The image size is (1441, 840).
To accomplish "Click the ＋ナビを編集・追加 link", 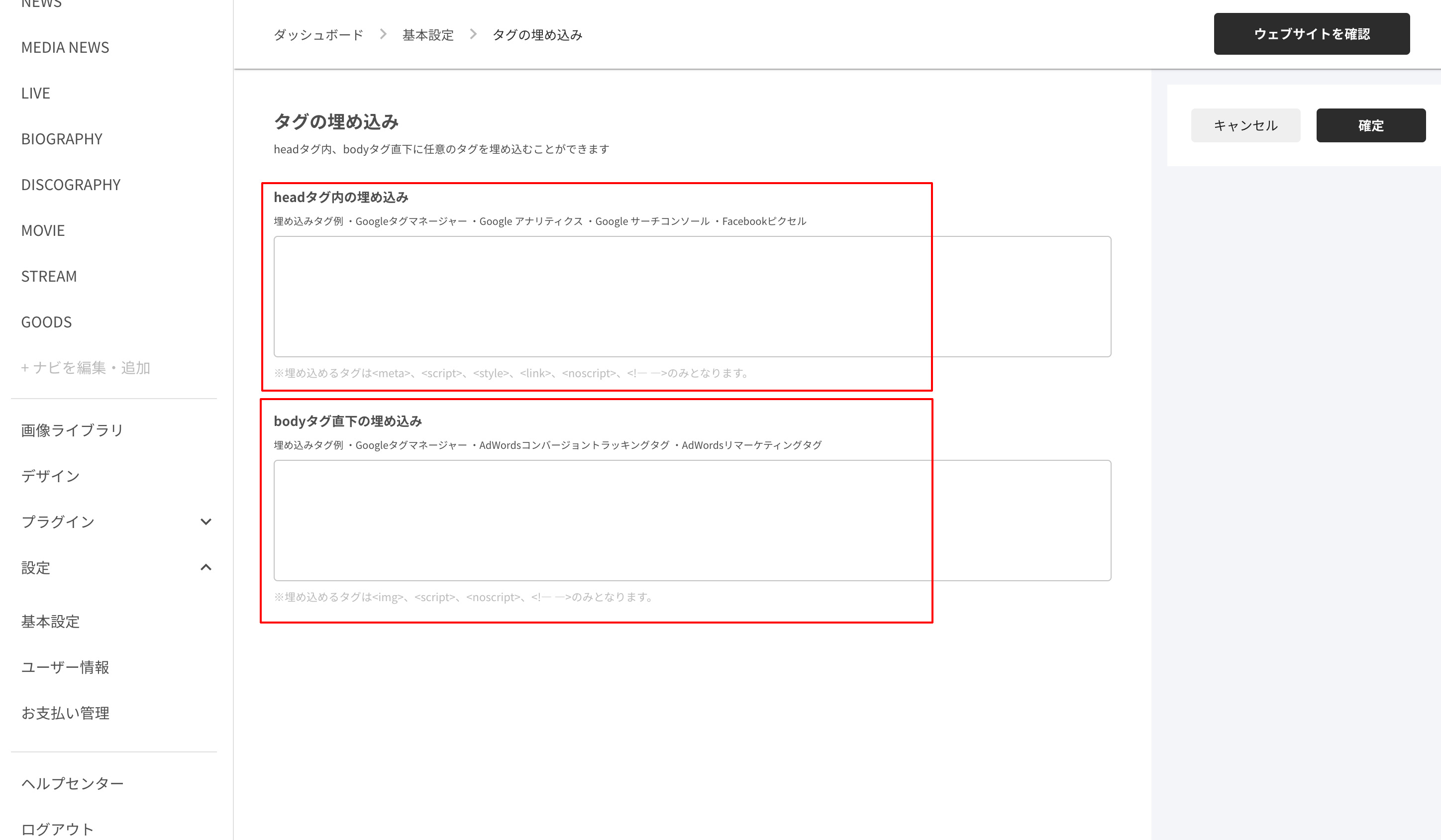I will (86, 368).
